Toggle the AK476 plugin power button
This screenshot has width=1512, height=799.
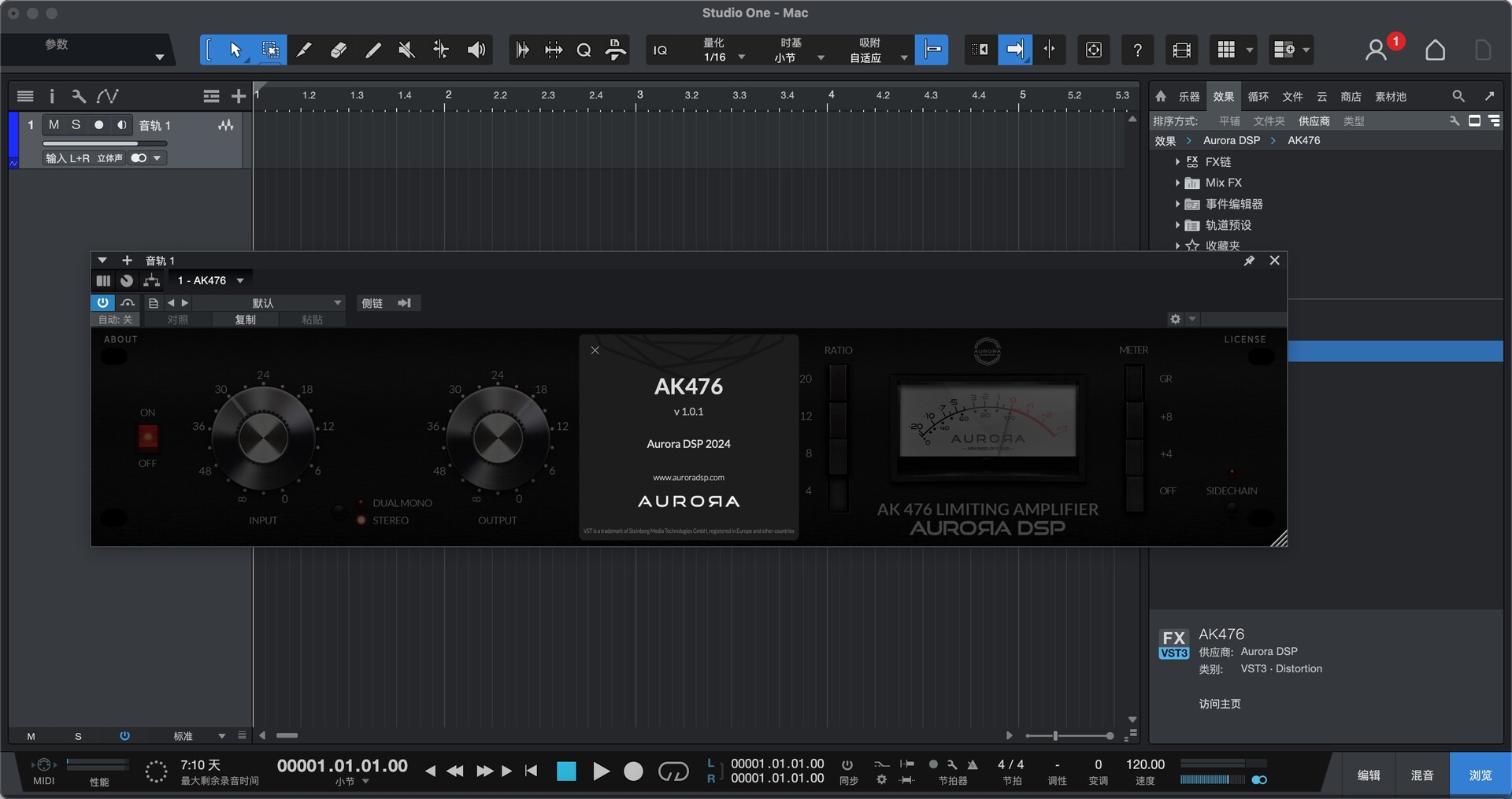tap(102, 303)
